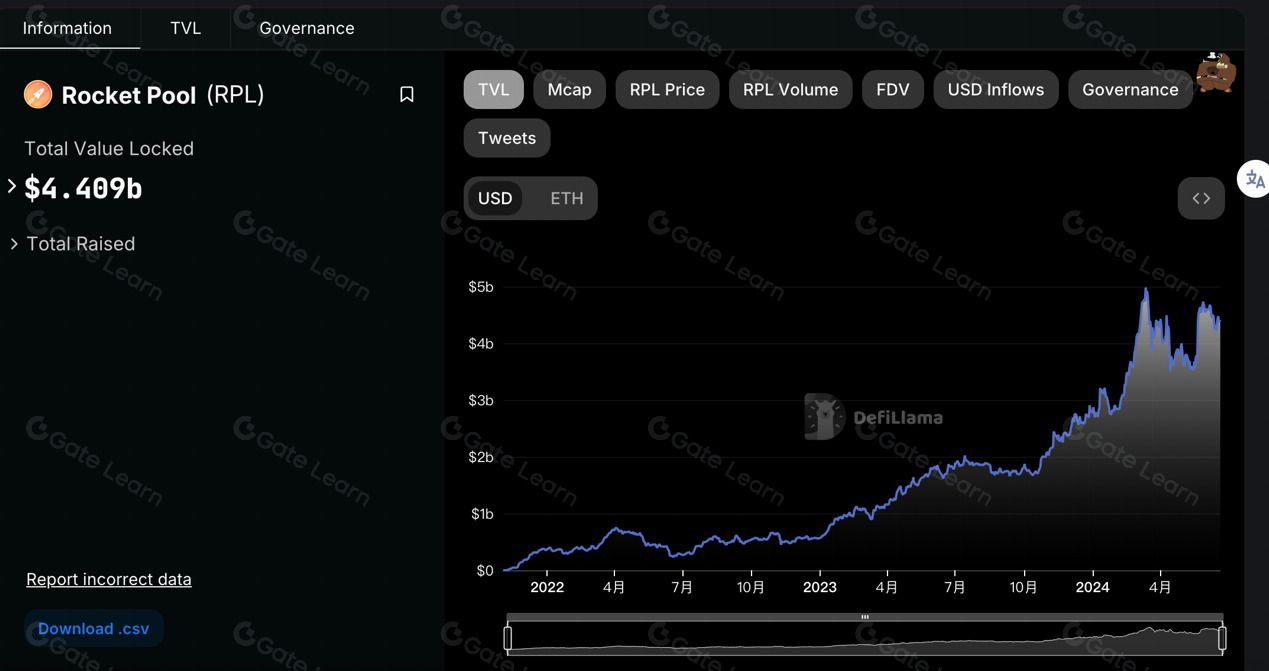Click the right handle of the range slider
This screenshot has height=671, width=1269.
[x=1222, y=638]
